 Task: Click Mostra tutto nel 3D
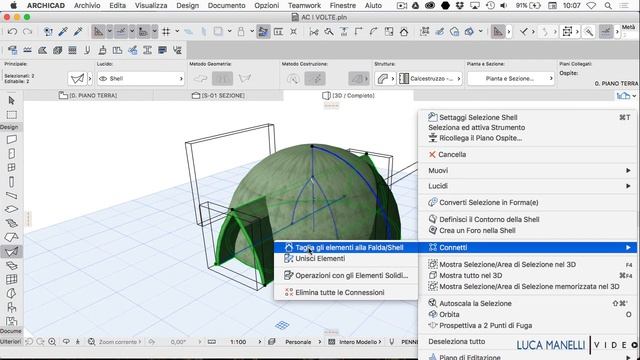coord(529,276)
